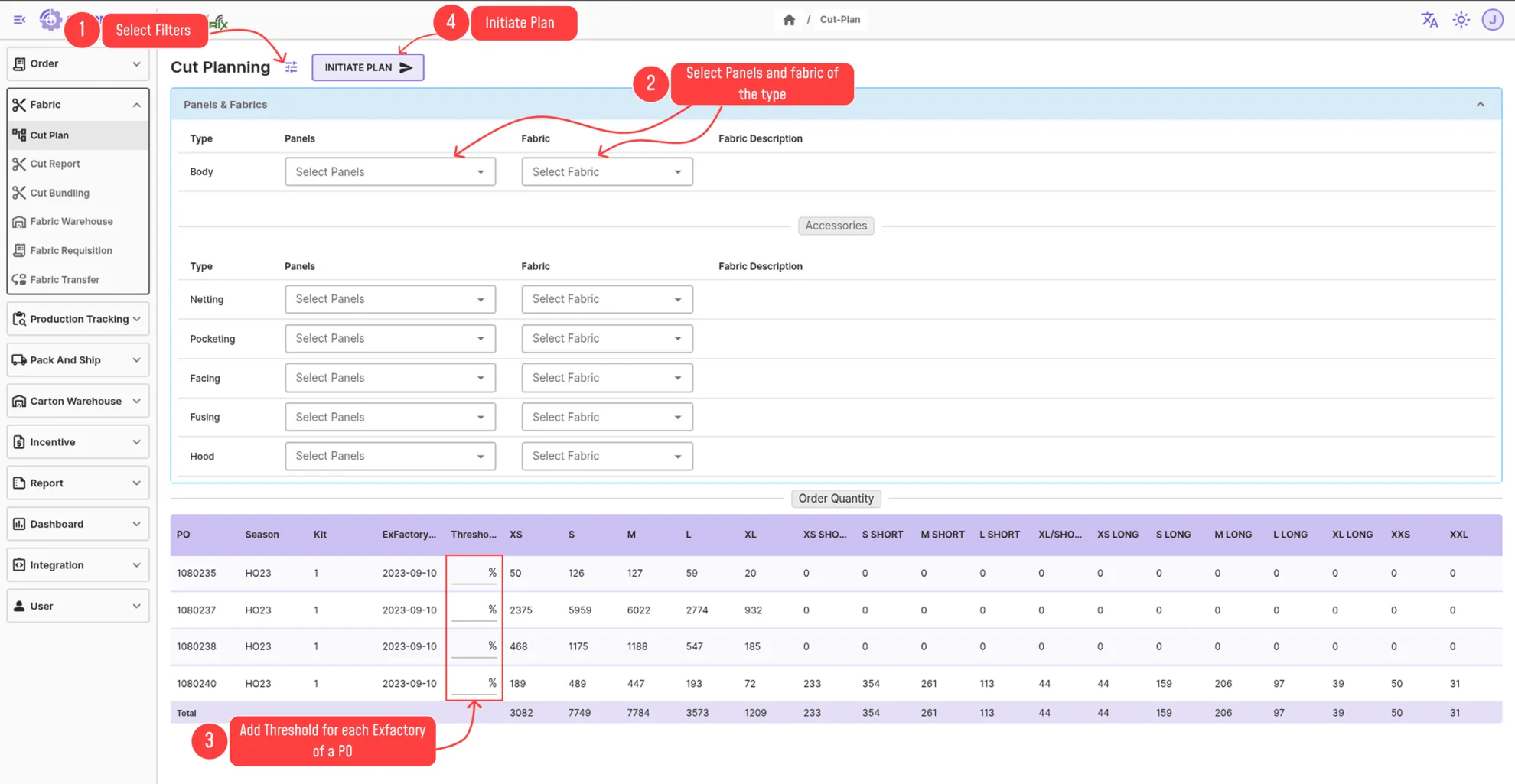1515x784 pixels.
Task: Collapse the Panels & Fabrics section
Action: coord(1480,105)
